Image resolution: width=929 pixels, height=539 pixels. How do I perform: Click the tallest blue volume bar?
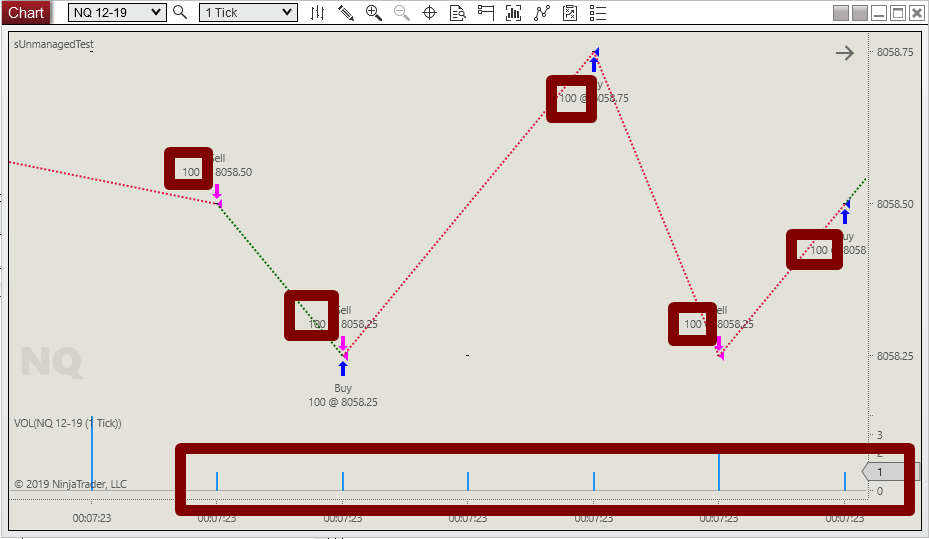coord(92,453)
